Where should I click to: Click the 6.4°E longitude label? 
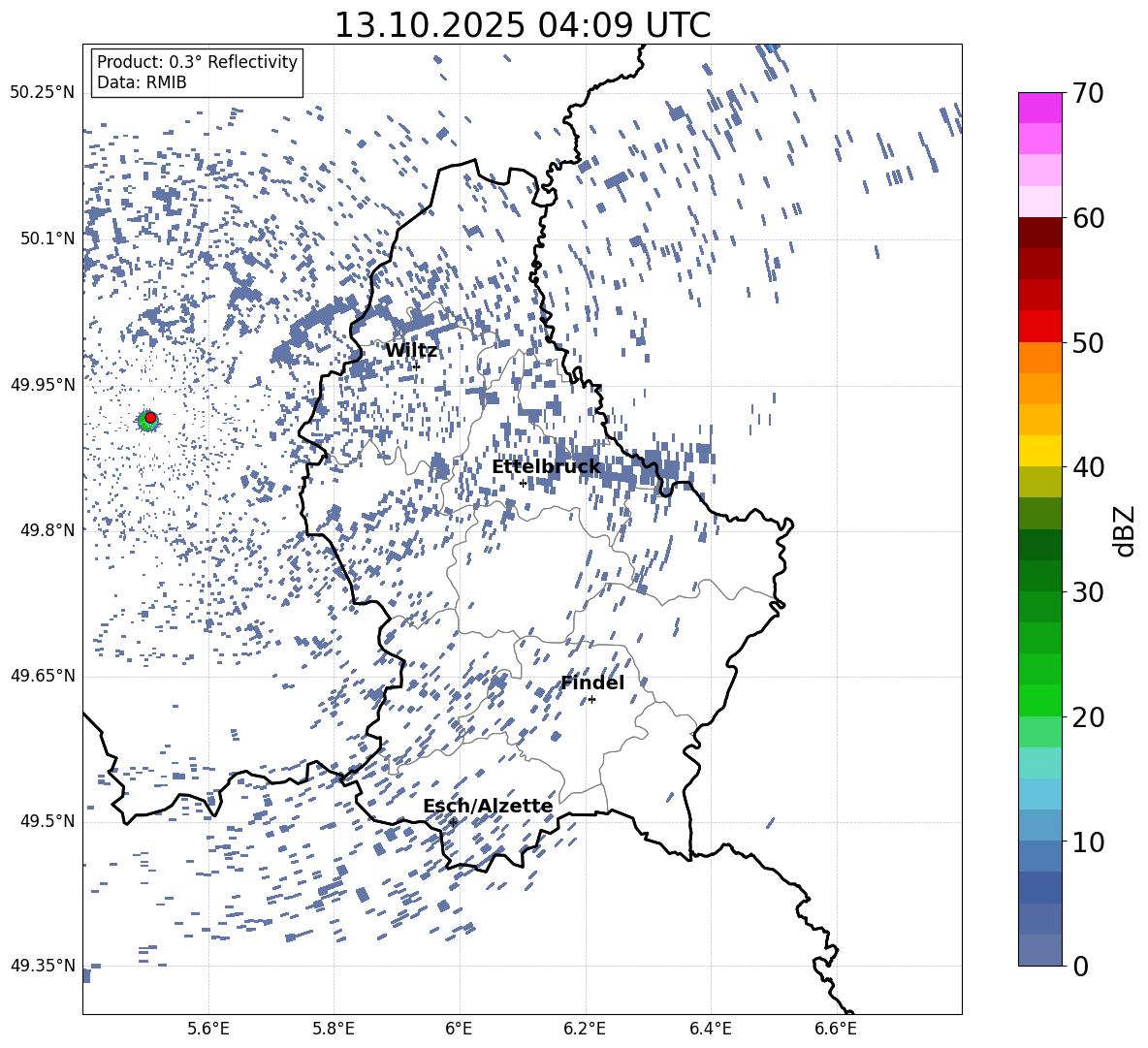pos(710,1029)
